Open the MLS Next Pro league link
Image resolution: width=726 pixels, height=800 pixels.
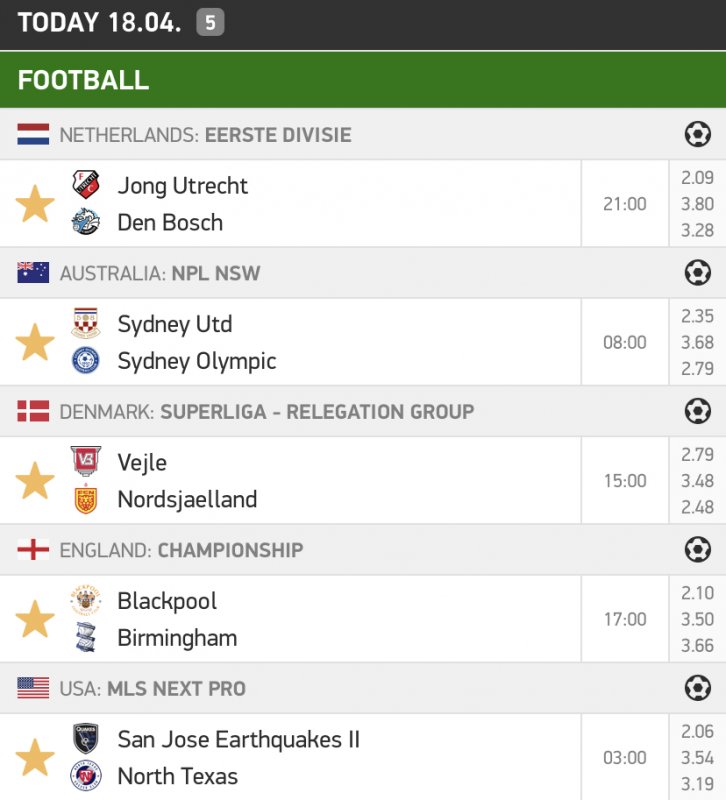pyautogui.click(x=176, y=688)
